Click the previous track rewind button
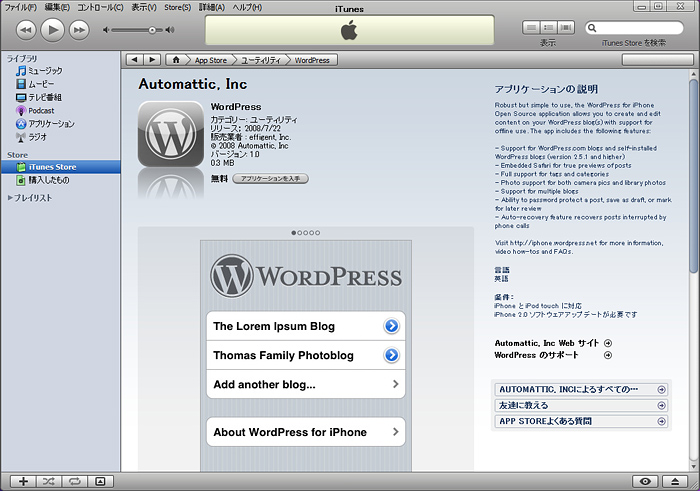The width and height of the screenshot is (700, 491). click(x=26, y=30)
